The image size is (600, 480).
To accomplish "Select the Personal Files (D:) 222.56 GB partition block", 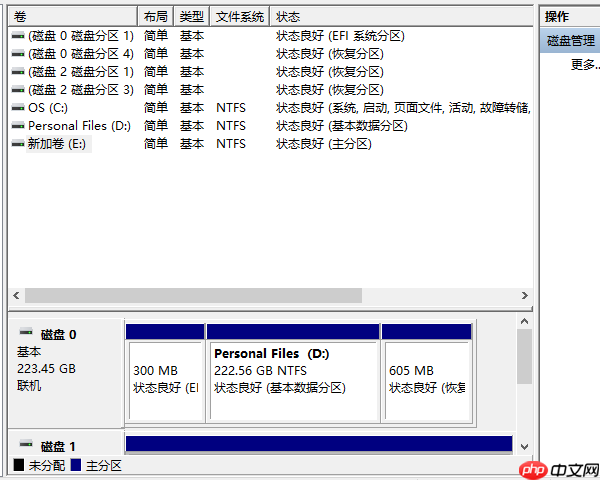I will pos(293,373).
